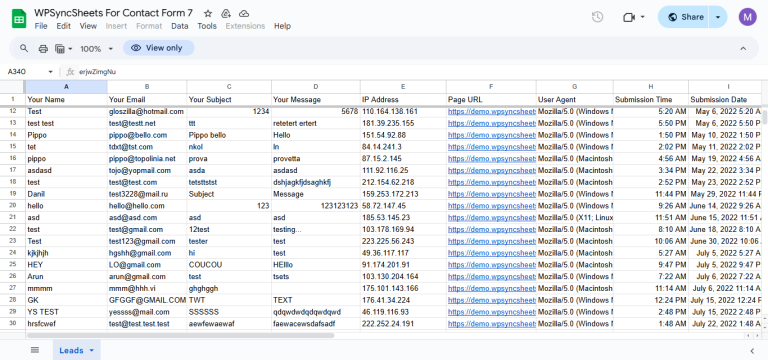Screen dimensions: 768x360
Task: Open the filter views icon
Action: [x=60, y=48]
